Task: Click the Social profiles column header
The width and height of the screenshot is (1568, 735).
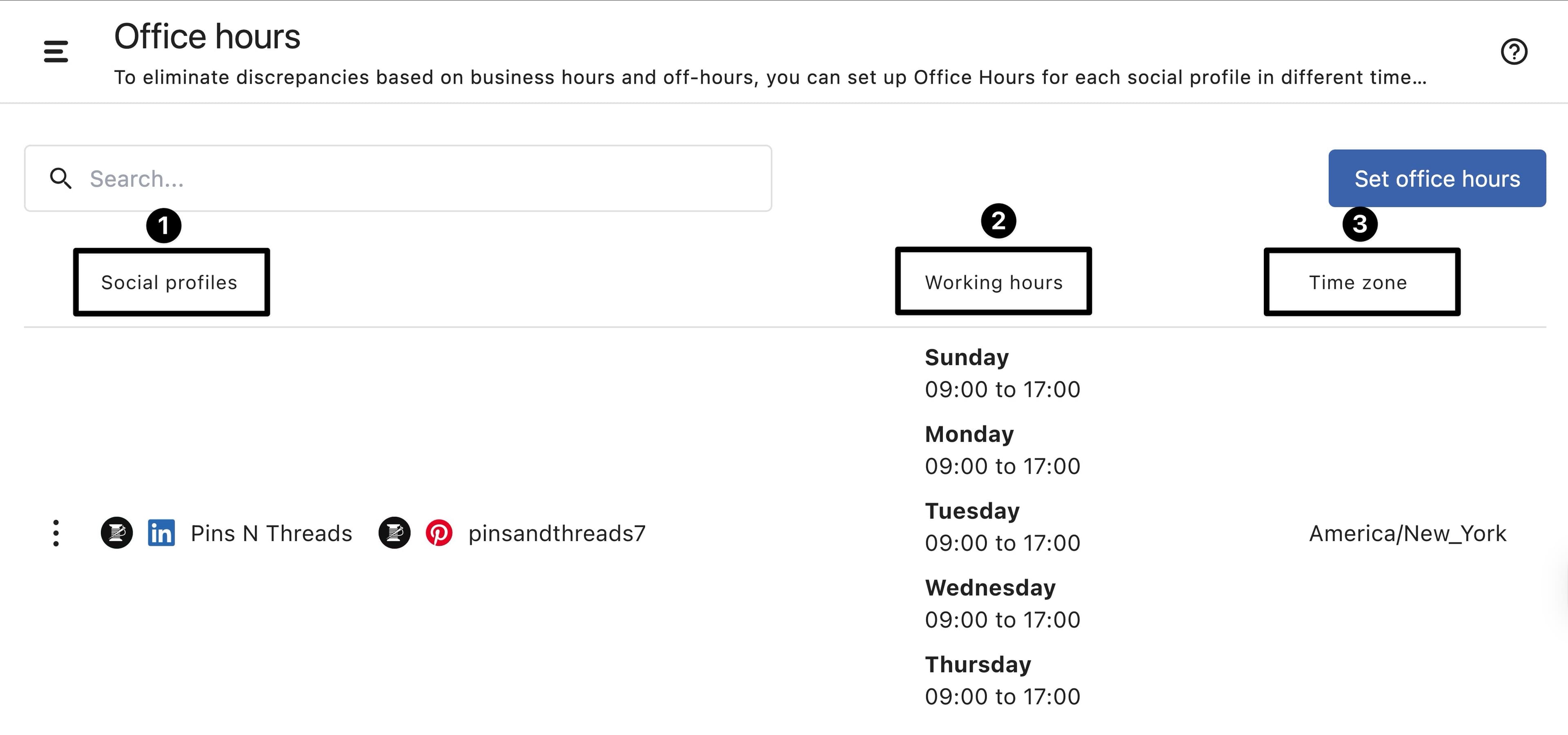Action: (169, 283)
